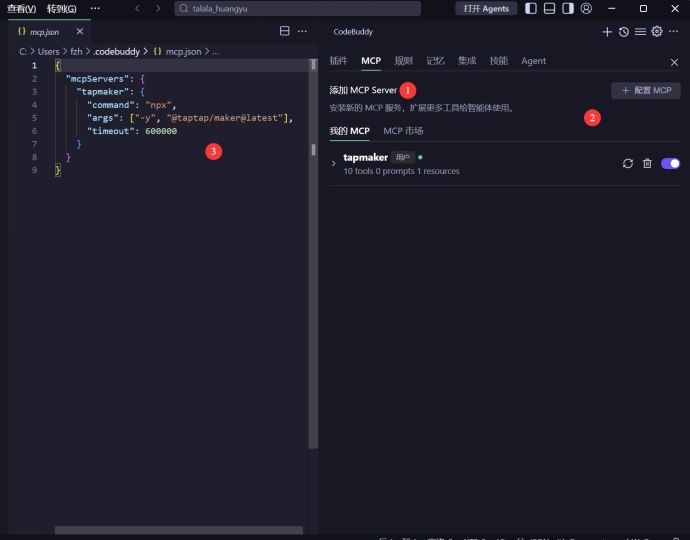The height and width of the screenshot is (540, 690).
Task: Click the 配置 MCP button
Action: click(646, 91)
